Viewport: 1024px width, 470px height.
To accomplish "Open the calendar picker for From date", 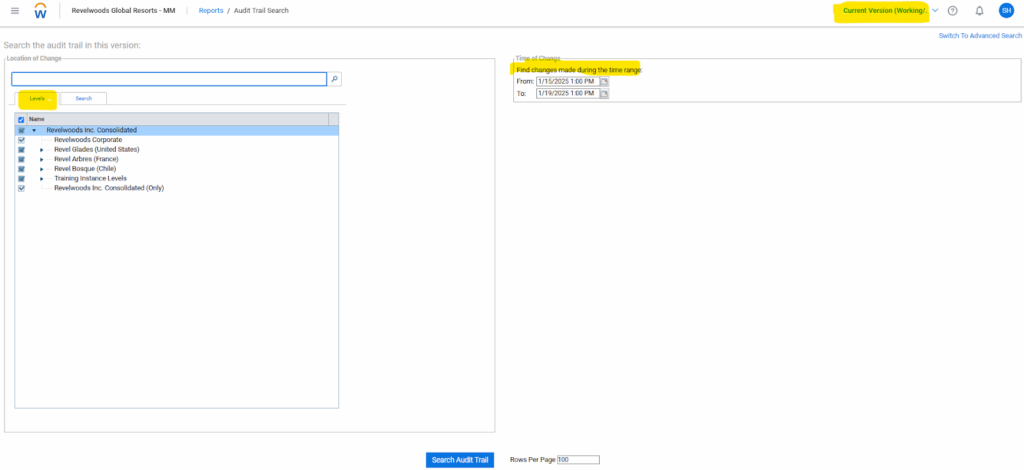I will pyautogui.click(x=604, y=81).
